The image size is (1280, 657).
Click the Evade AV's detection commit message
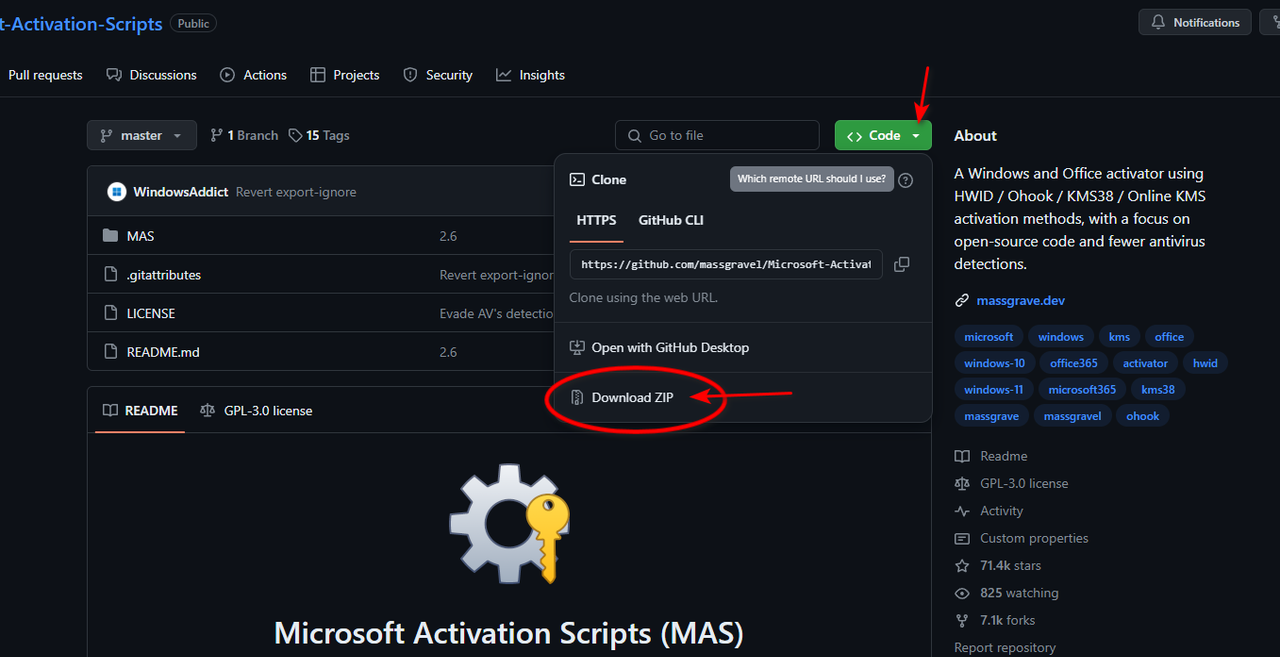point(496,313)
